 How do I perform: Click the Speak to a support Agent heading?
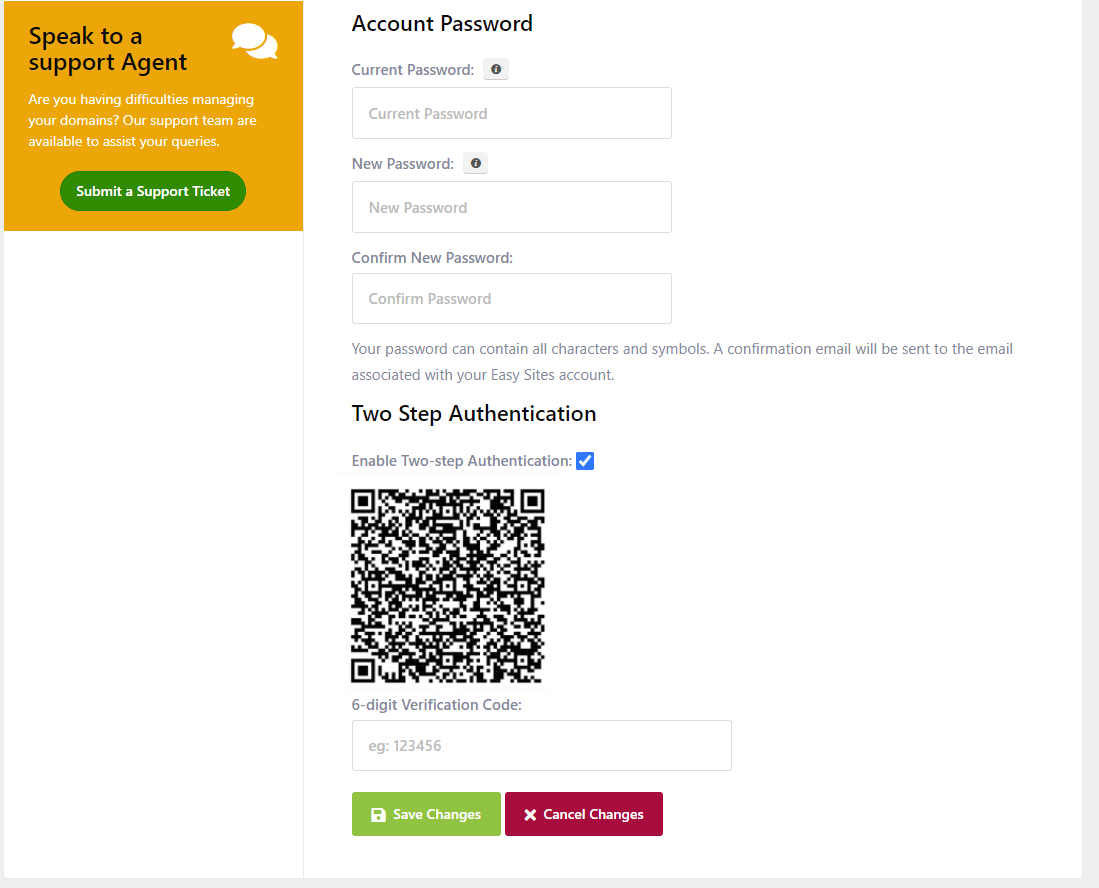pyautogui.click(x=108, y=48)
